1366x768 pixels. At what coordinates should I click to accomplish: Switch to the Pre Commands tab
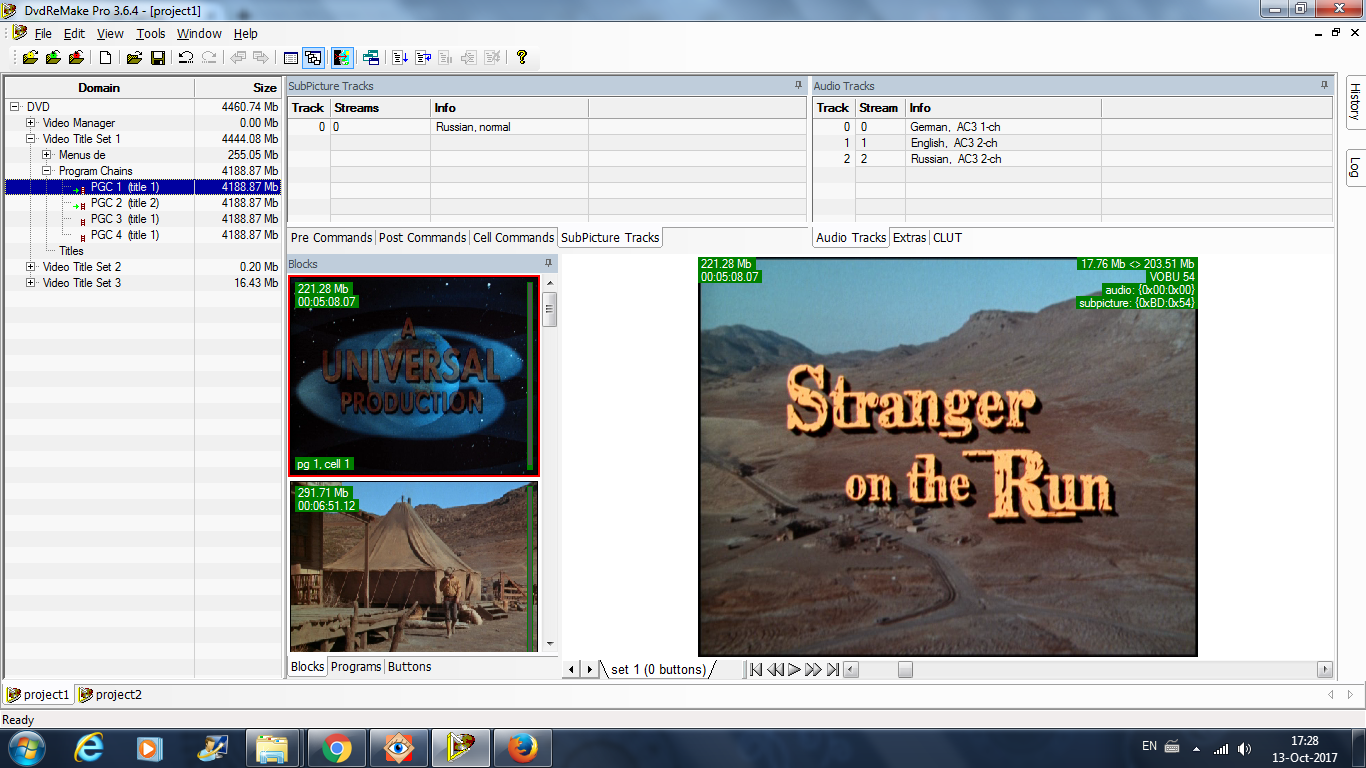[x=331, y=238]
